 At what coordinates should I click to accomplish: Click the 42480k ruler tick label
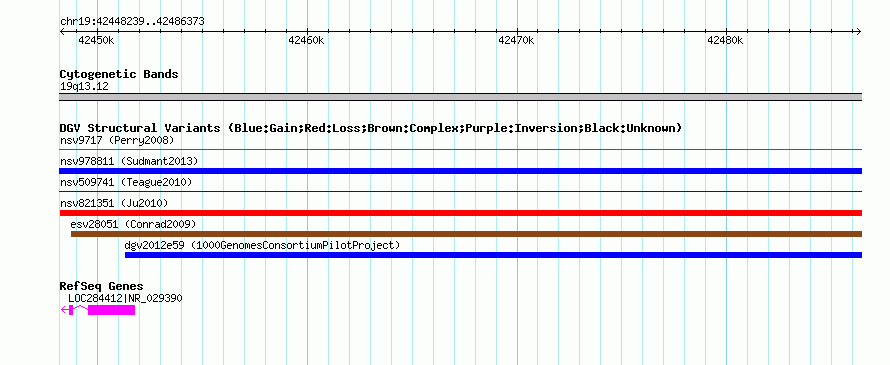pyautogui.click(x=725, y=40)
